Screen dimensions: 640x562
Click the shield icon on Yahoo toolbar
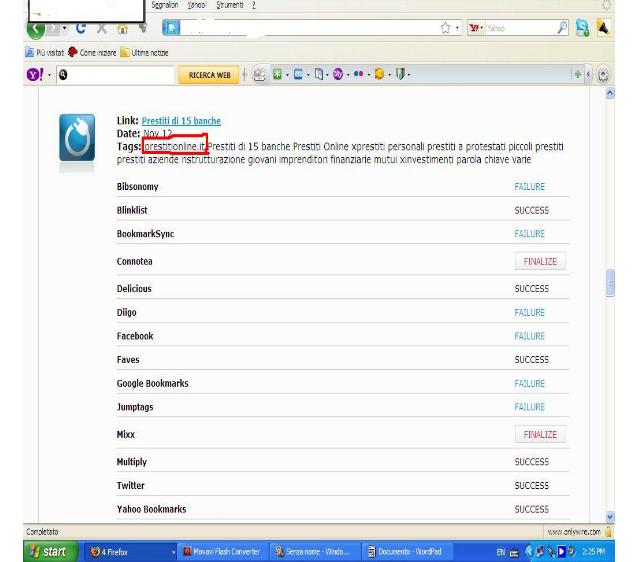click(x=400, y=74)
